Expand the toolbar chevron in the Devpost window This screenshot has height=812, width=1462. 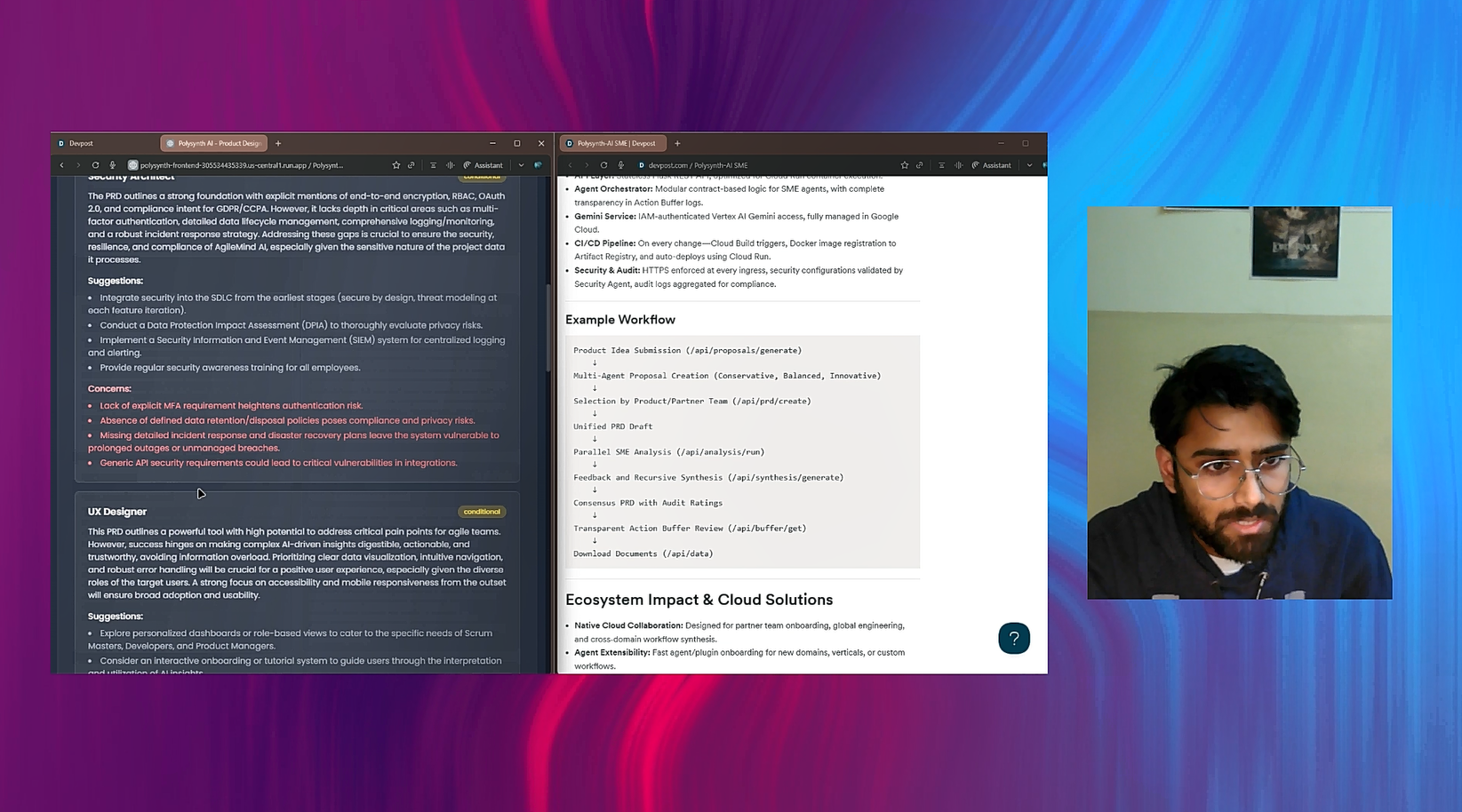coord(1029,165)
